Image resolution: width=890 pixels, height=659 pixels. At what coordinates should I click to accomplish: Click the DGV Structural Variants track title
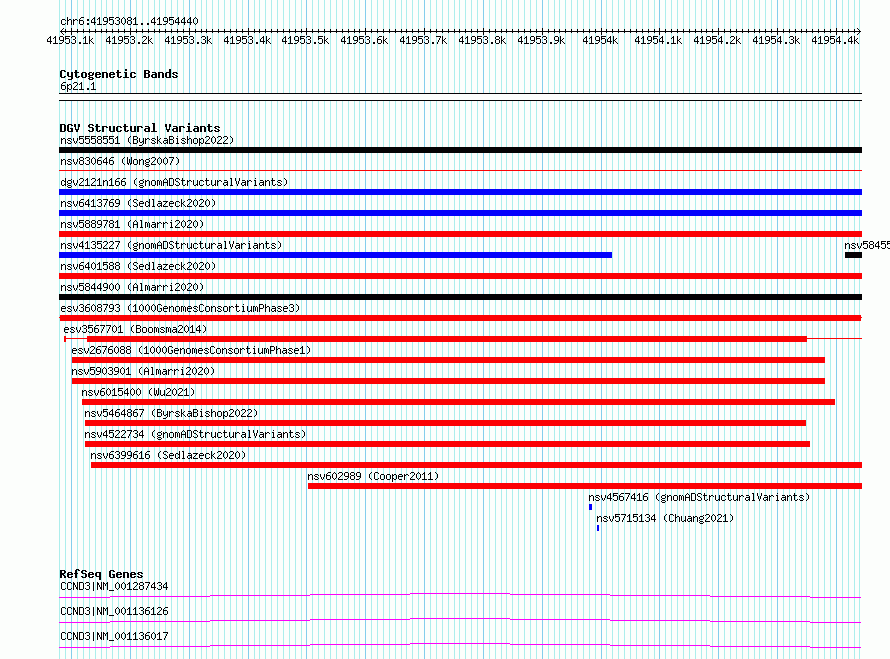(x=140, y=128)
